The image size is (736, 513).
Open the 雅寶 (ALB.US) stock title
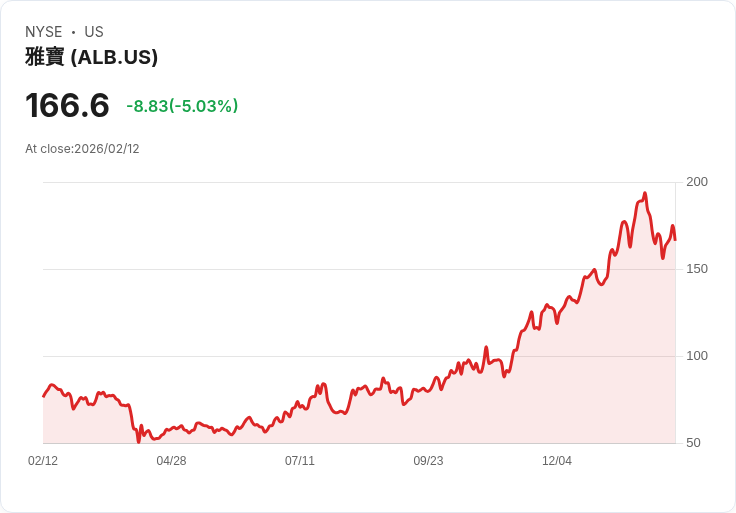point(92,57)
